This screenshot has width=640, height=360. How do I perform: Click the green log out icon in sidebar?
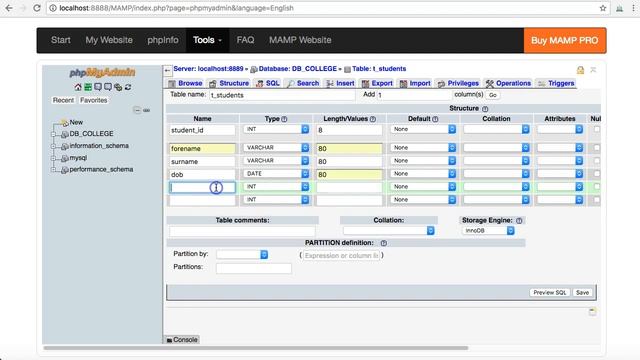(x=88, y=87)
